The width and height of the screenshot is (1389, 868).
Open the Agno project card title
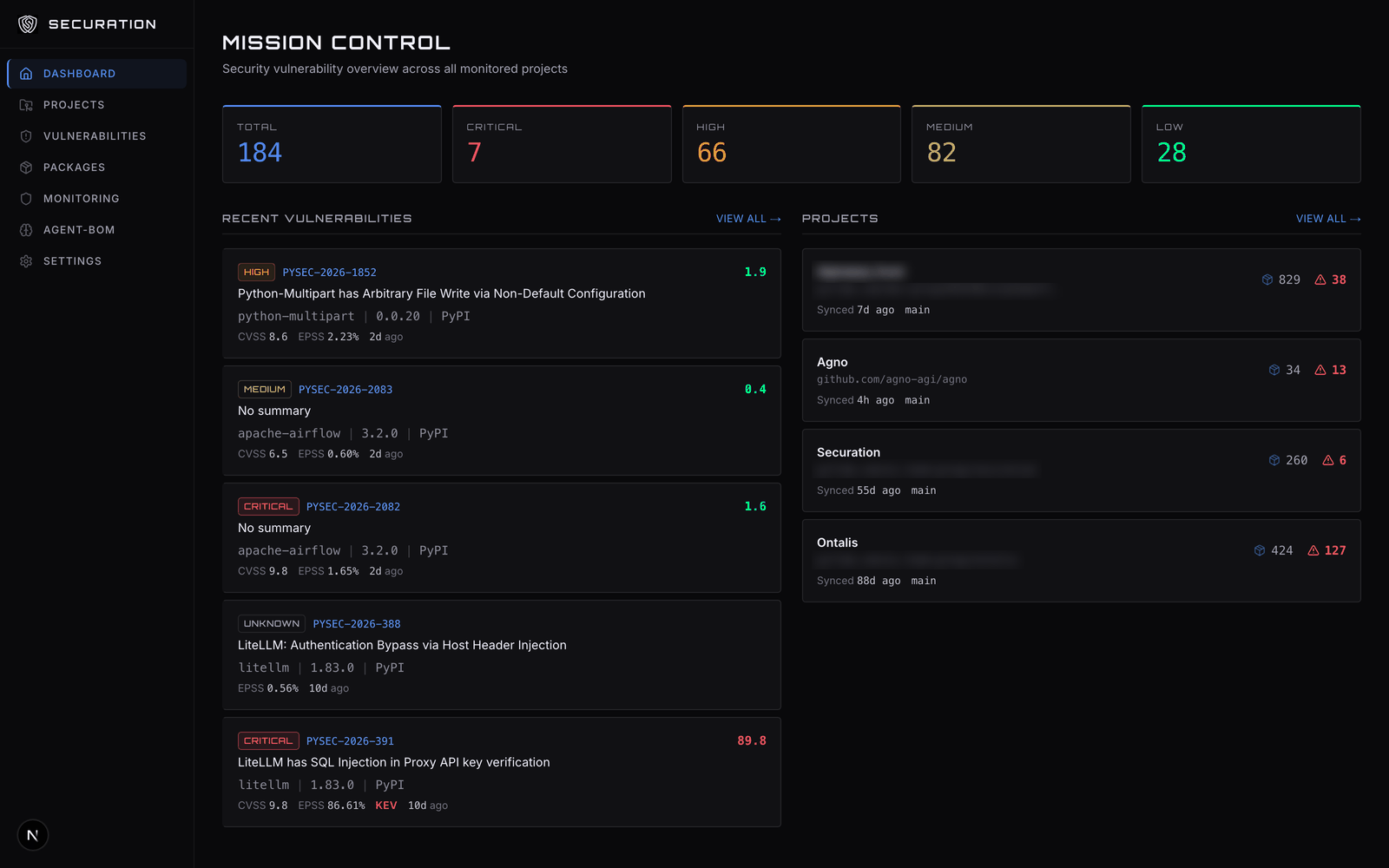coord(833,362)
